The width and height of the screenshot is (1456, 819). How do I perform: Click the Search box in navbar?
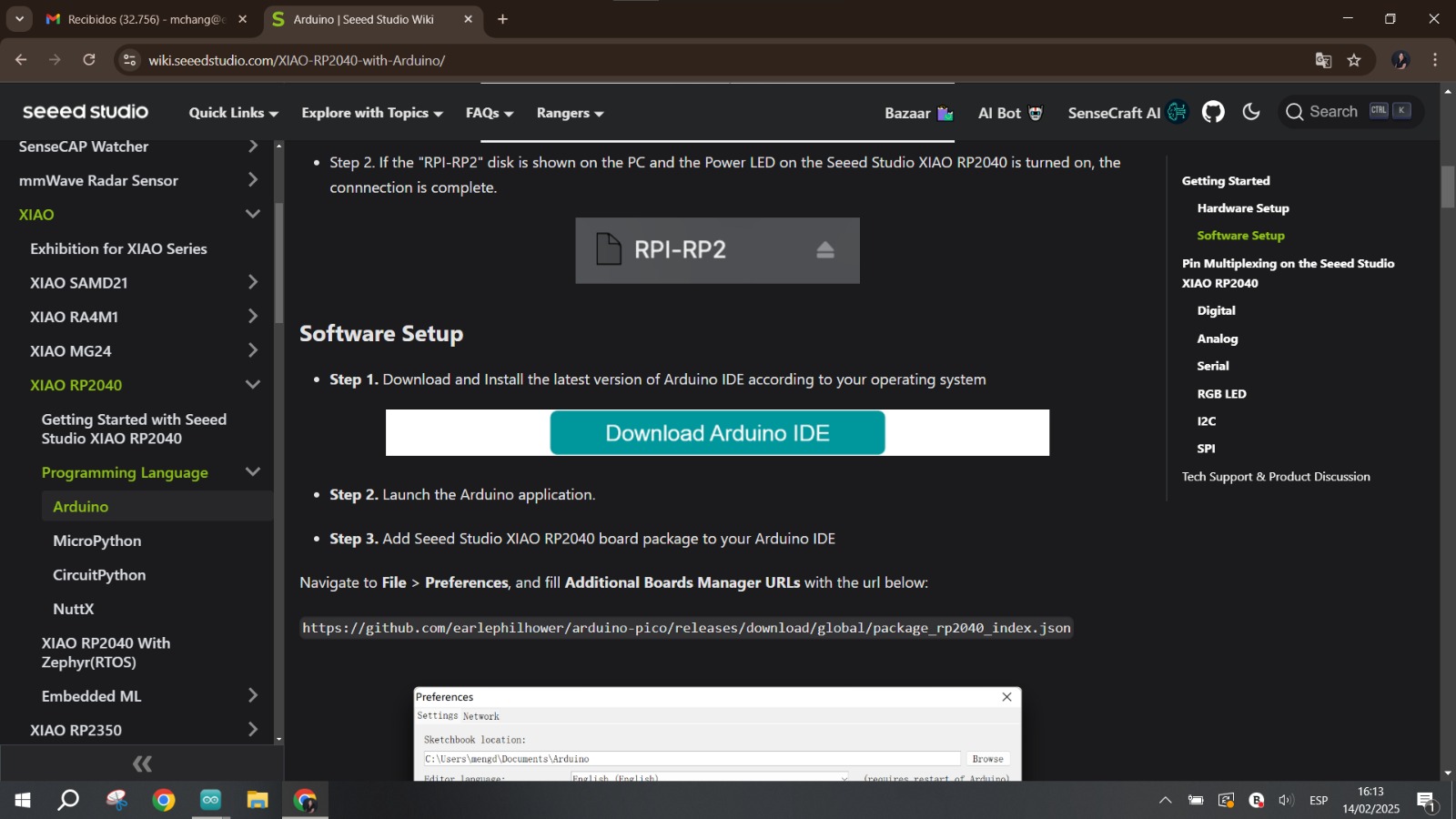click(x=1350, y=112)
